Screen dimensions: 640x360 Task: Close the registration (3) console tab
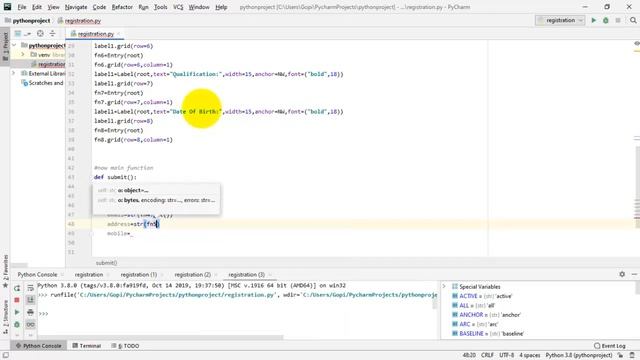(x=269, y=275)
